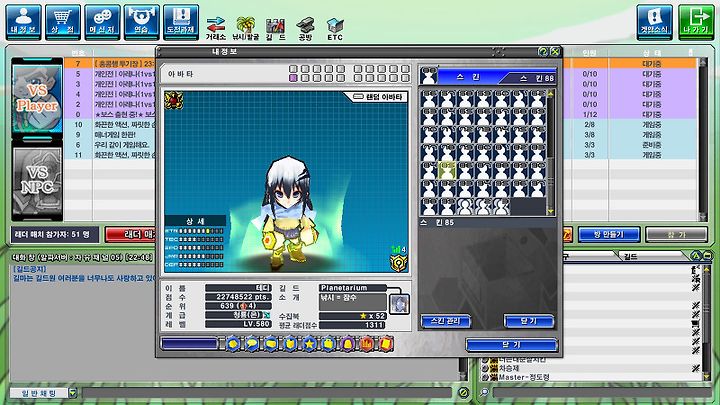The width and height of the screenshot is (720, 405).
Task: Close the 내정보 window with the X icon
Action: point(555,51)
